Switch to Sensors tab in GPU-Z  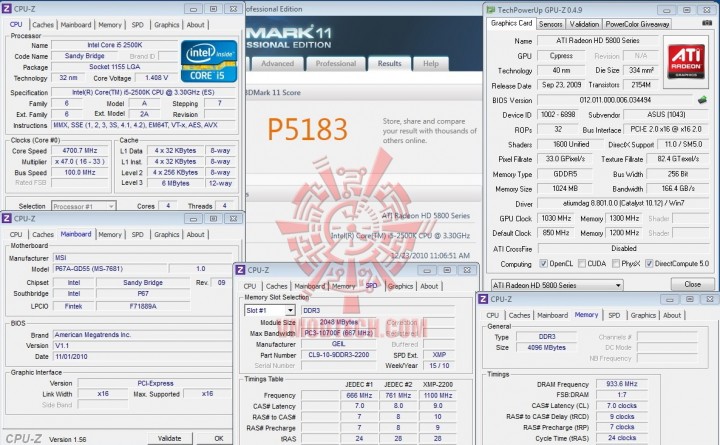[x=550, y=24]
